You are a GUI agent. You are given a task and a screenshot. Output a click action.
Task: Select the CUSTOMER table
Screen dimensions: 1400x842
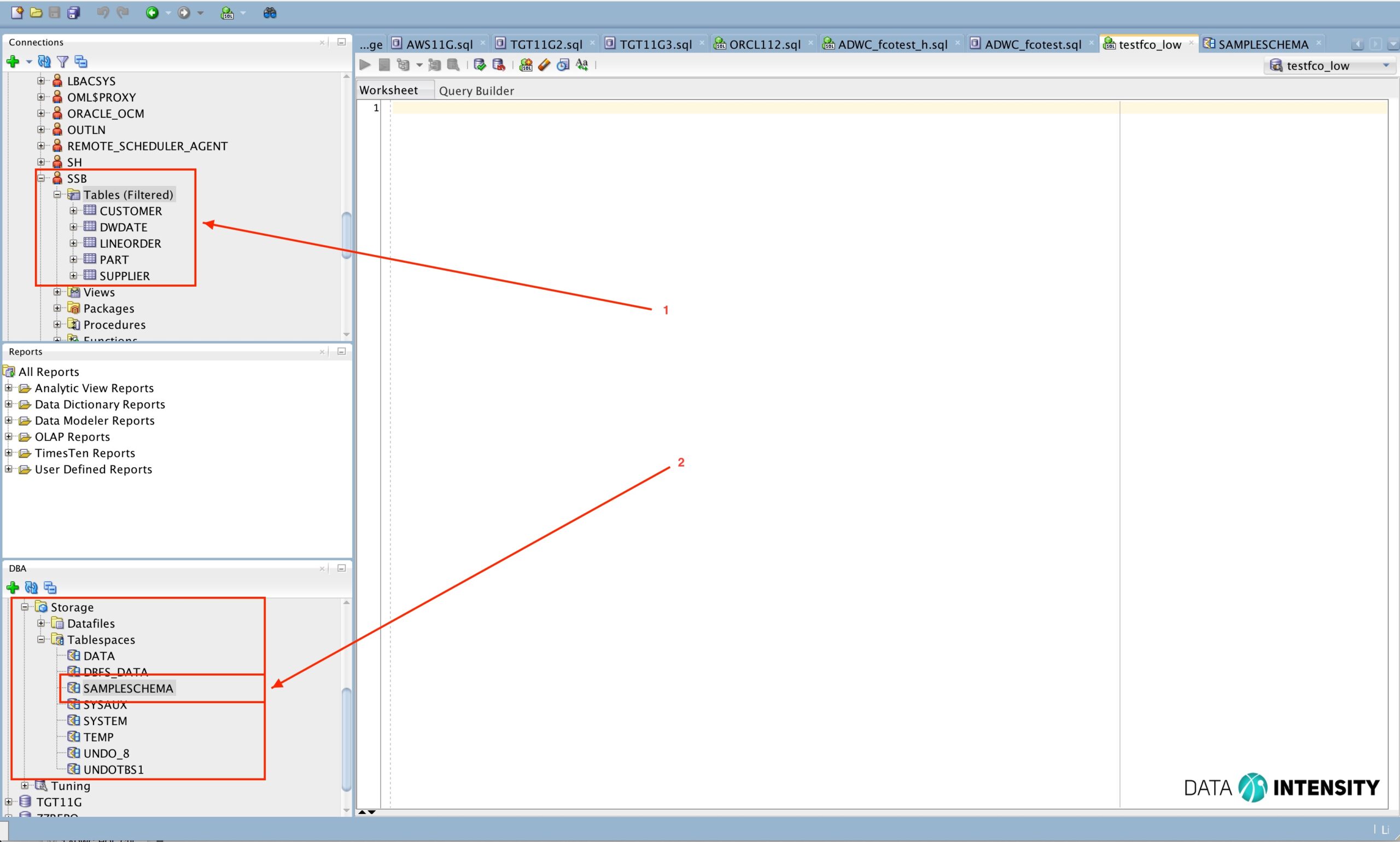[130, 211]
